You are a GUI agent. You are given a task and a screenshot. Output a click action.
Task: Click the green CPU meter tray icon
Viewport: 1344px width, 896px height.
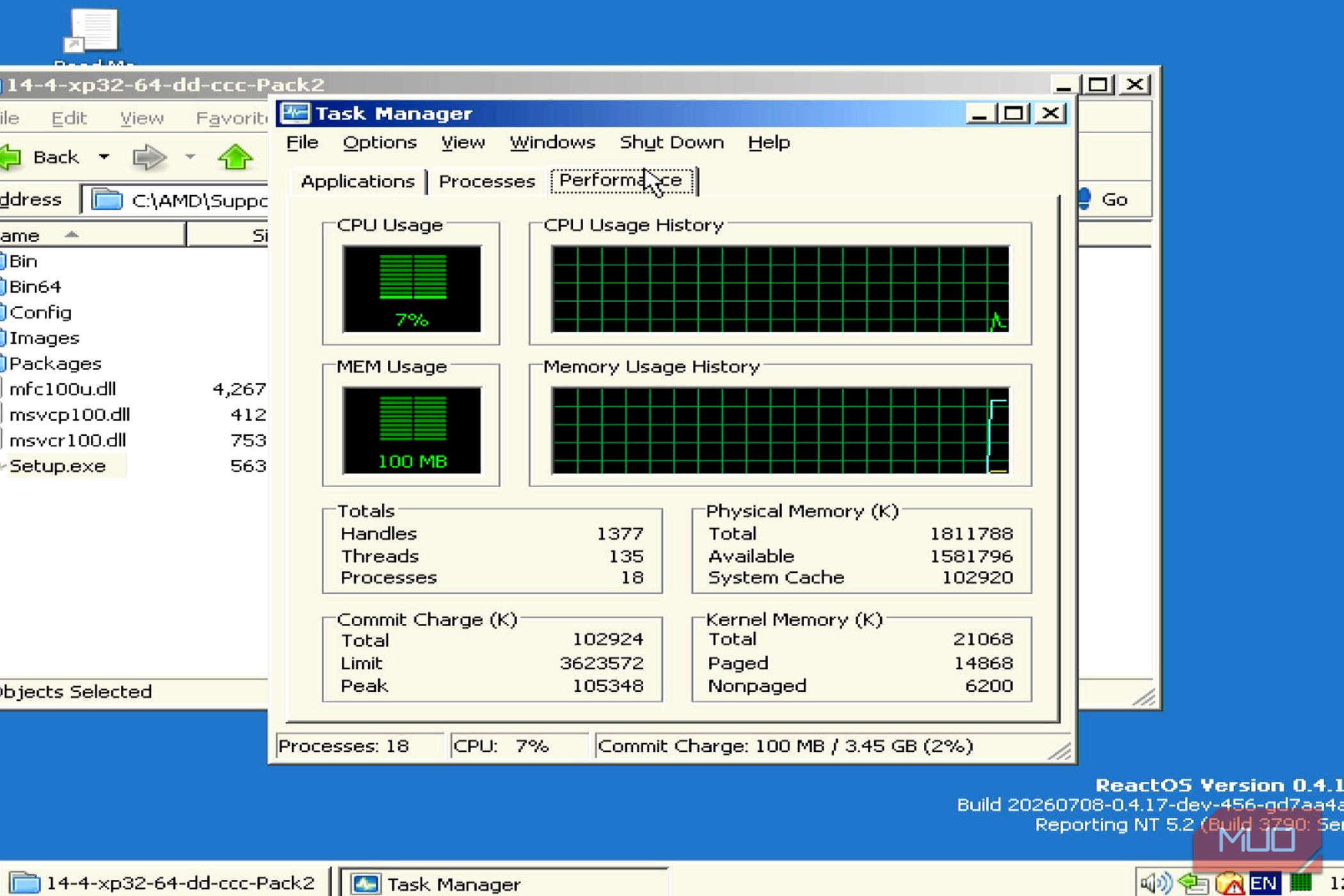pyautogui.click(x=1300, y=883)
